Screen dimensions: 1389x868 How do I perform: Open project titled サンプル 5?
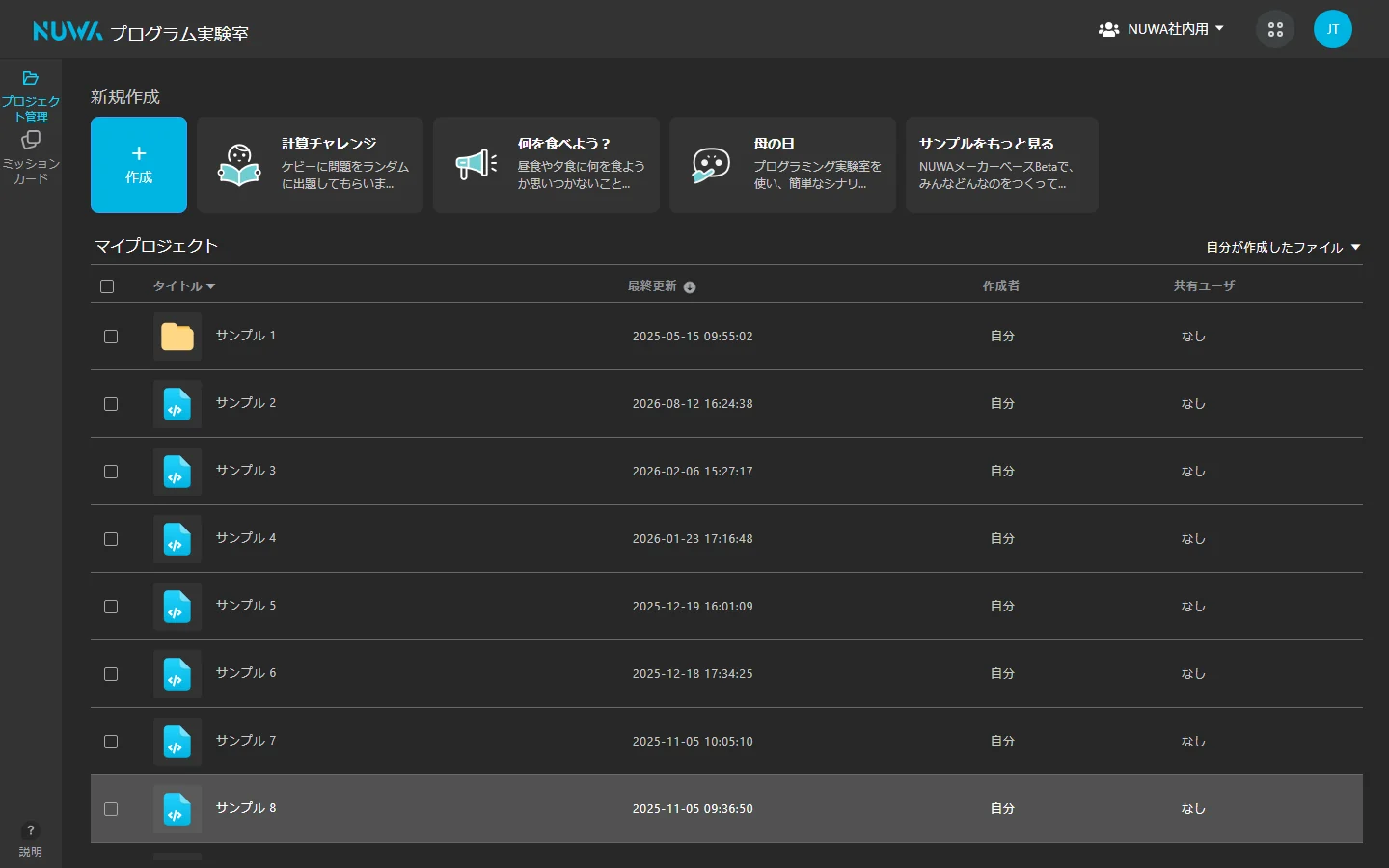pyautogui.click(x=246, y=606)
